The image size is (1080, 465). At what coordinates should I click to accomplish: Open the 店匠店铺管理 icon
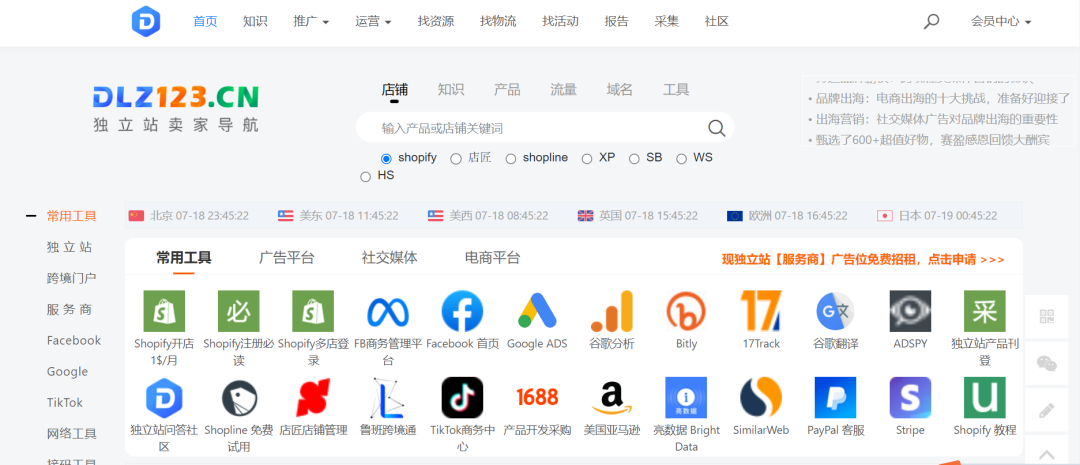click(x=313, y=397)
